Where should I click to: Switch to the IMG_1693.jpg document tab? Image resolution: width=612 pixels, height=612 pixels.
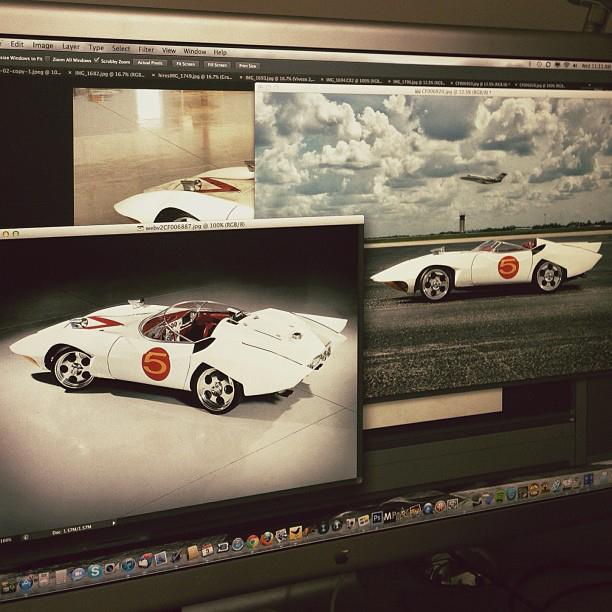(279, 78)
